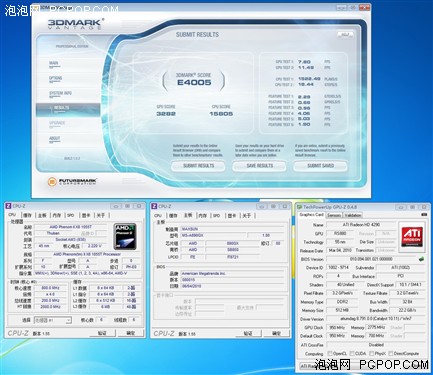
Task: Click the Submit Saved button
Action: 320,166
